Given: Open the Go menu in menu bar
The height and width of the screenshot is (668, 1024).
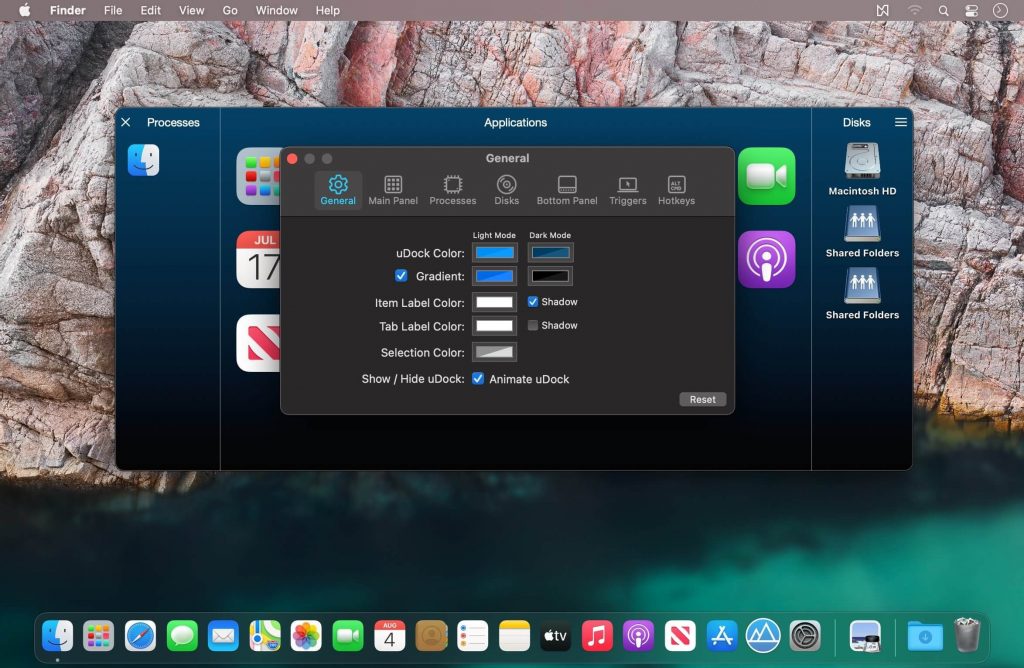Looking at the screenshot, I should click(229, 10).
